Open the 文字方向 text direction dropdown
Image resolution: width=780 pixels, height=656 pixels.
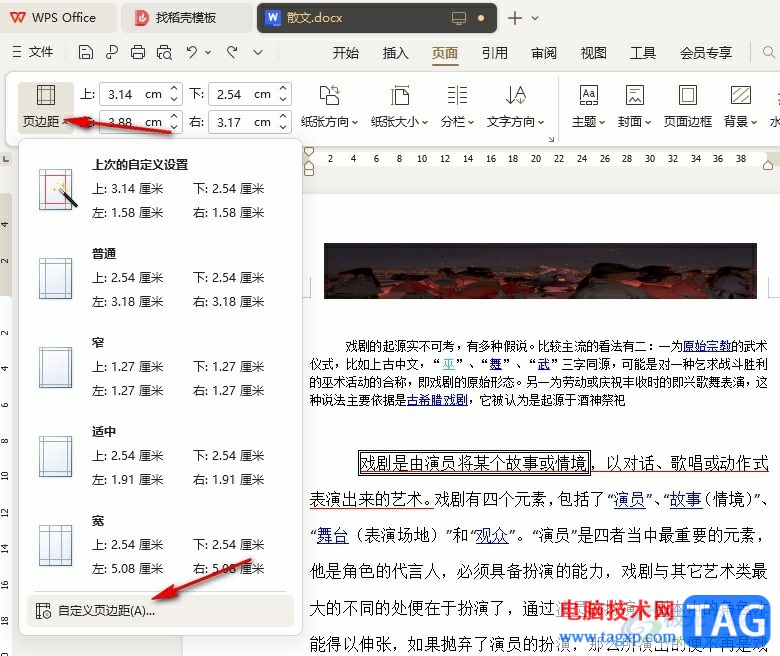click(515, 107)
